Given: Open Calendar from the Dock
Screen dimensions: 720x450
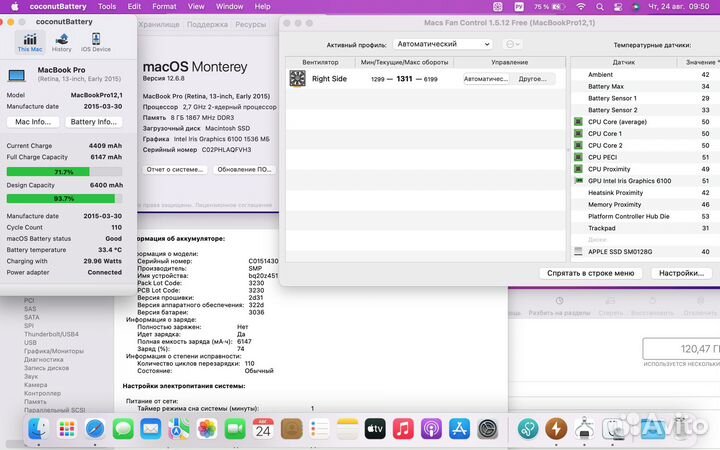Looking at the screenshot, I should [x=263, y=429].
